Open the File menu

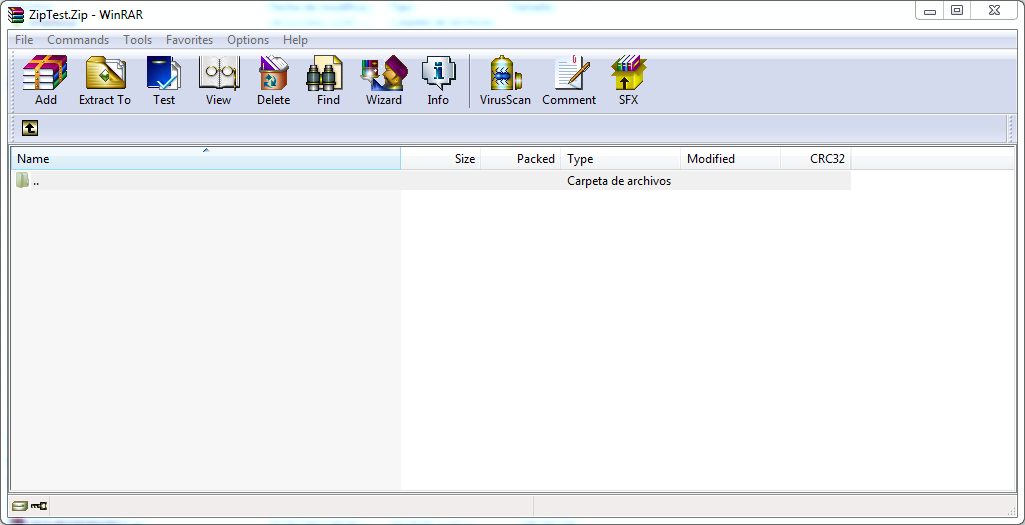tap(24, 40)
